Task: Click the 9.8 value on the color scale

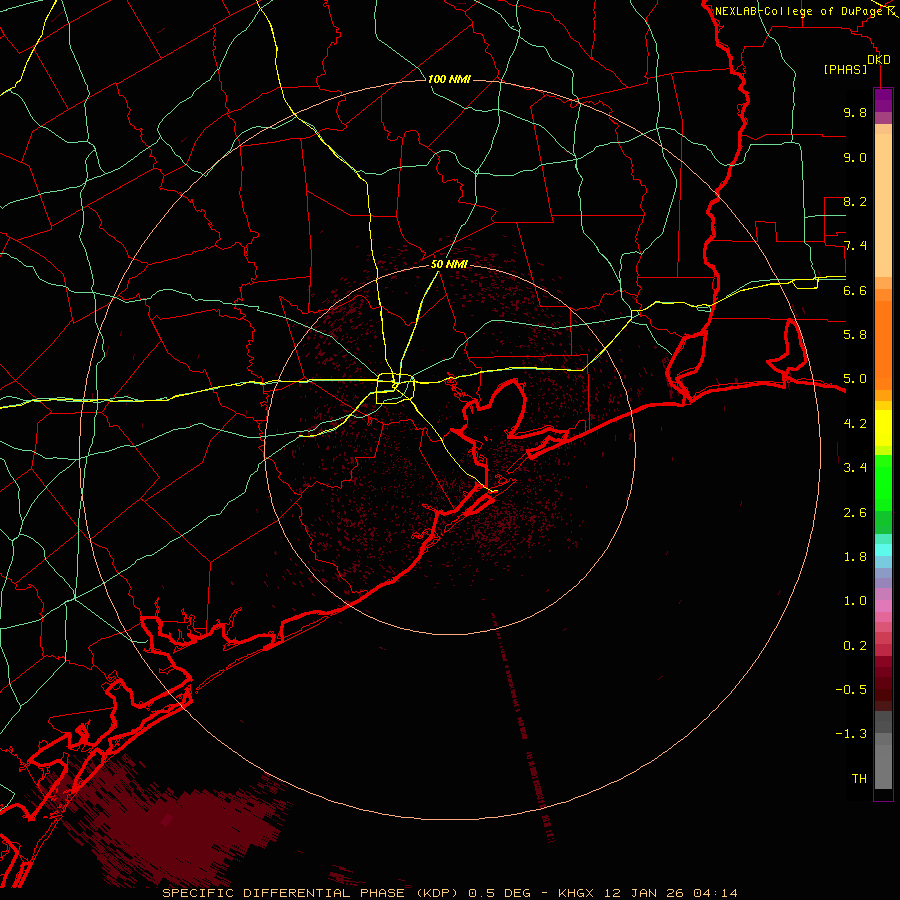Action: 855,112
